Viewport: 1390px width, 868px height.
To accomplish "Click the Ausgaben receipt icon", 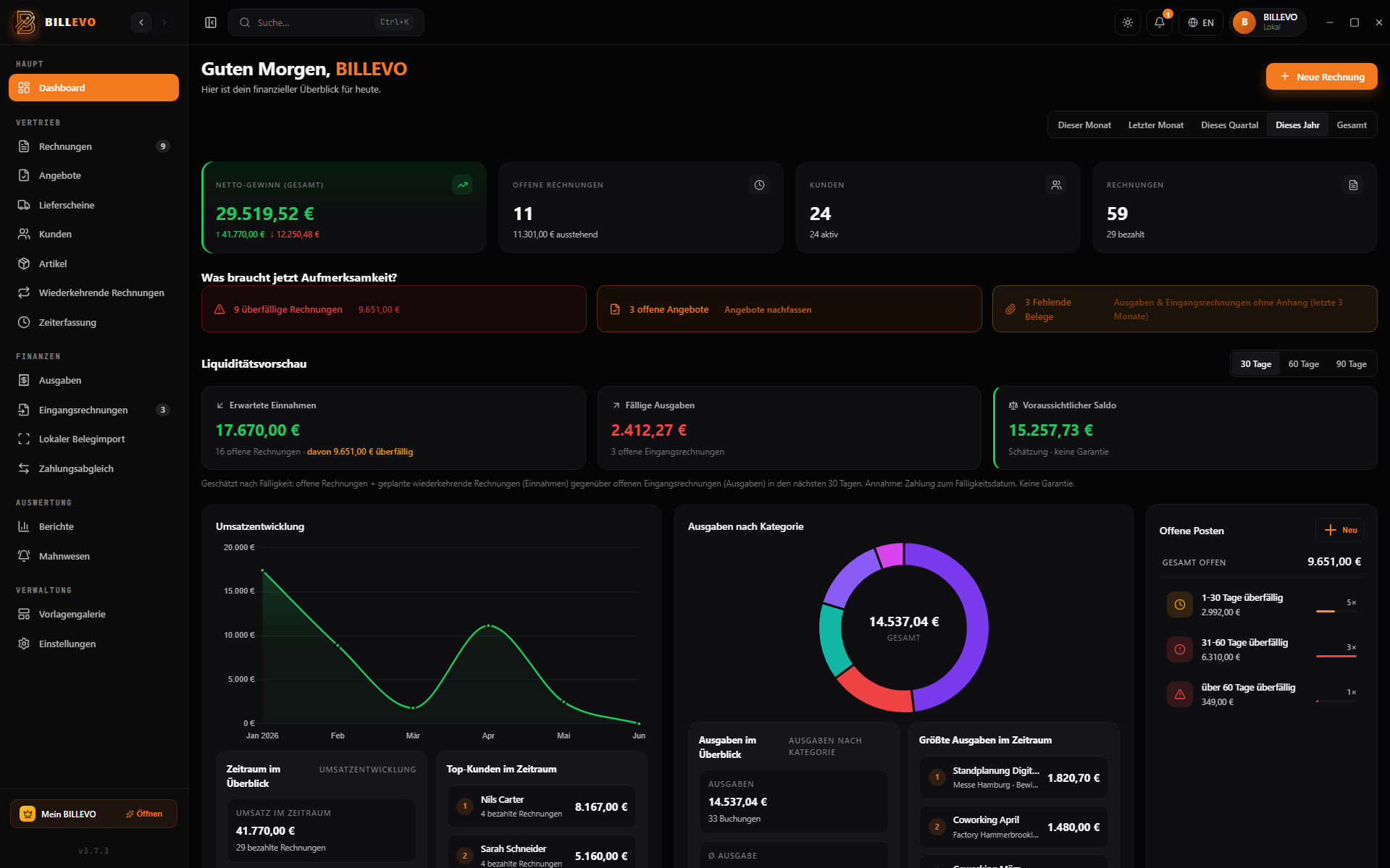I will point(24,380).
